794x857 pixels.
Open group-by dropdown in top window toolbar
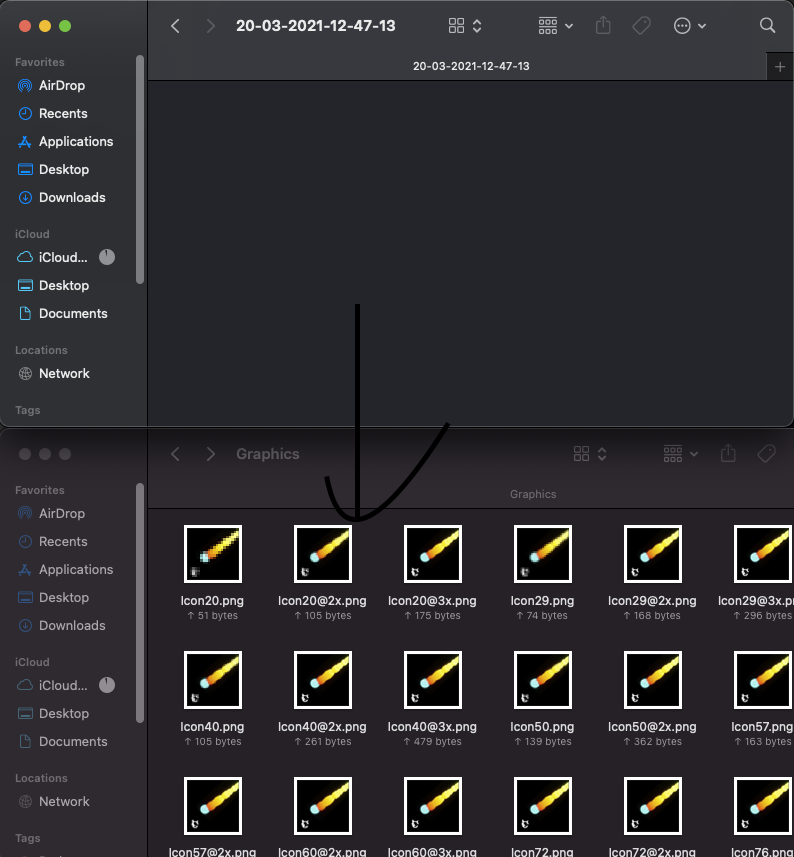[x=556, y=26]
